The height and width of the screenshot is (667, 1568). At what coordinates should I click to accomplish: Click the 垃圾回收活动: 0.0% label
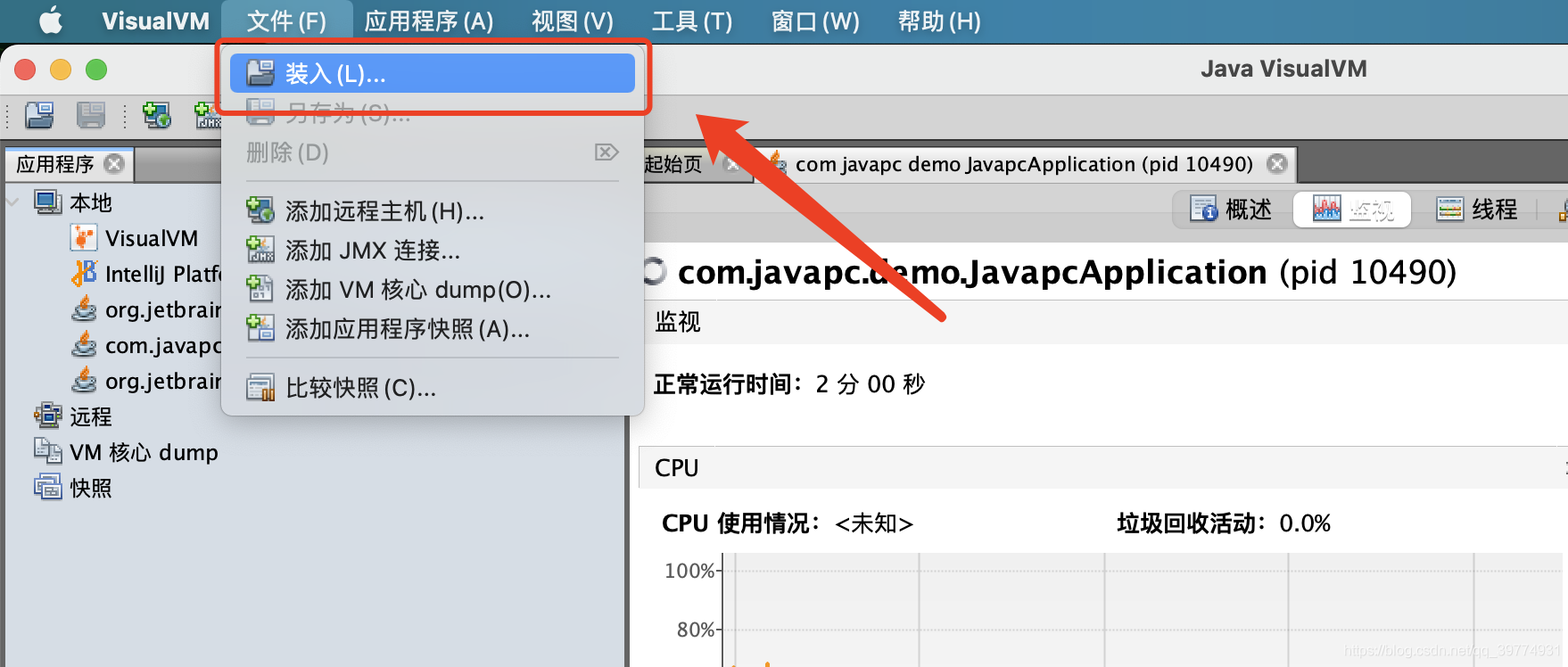click(x=1224, y=523)
